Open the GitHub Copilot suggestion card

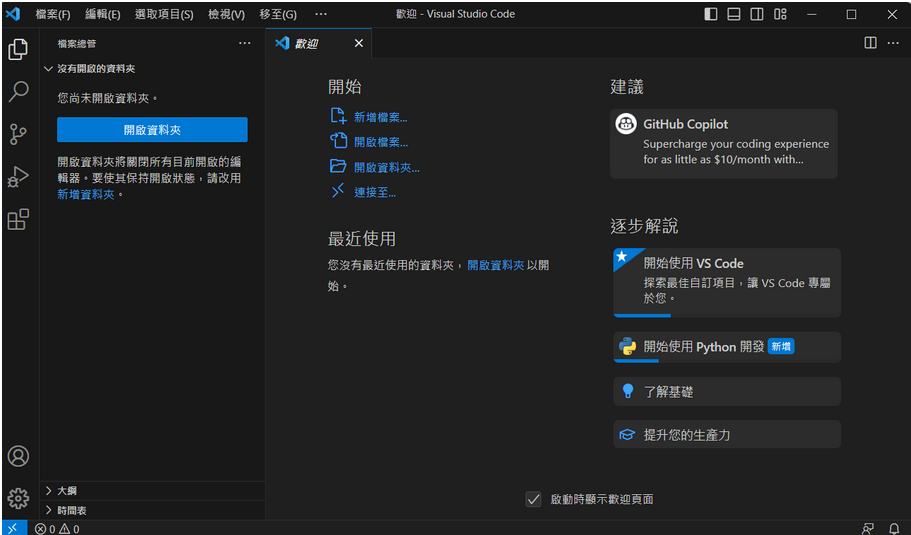(x=724, y=143)
